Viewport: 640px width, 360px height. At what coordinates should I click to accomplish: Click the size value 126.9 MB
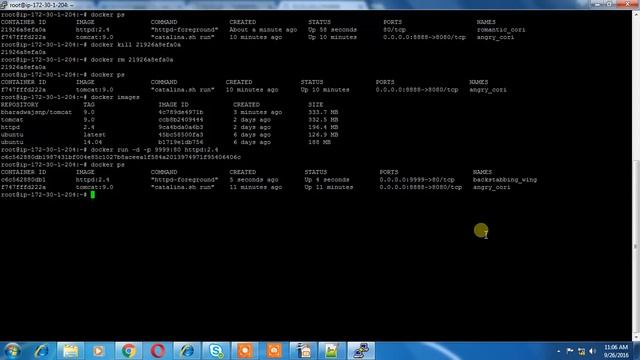[x=323, y=135]
